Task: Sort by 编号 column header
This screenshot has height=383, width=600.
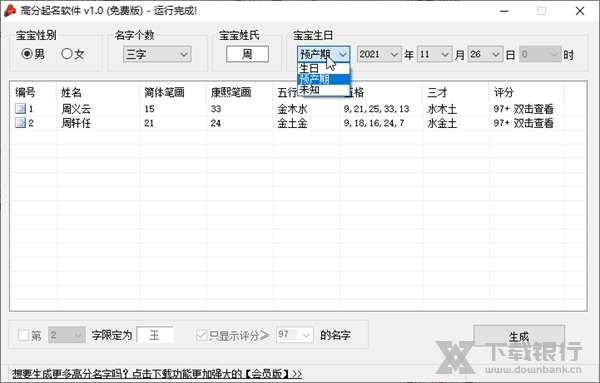Action: click(x=33, y=92)
